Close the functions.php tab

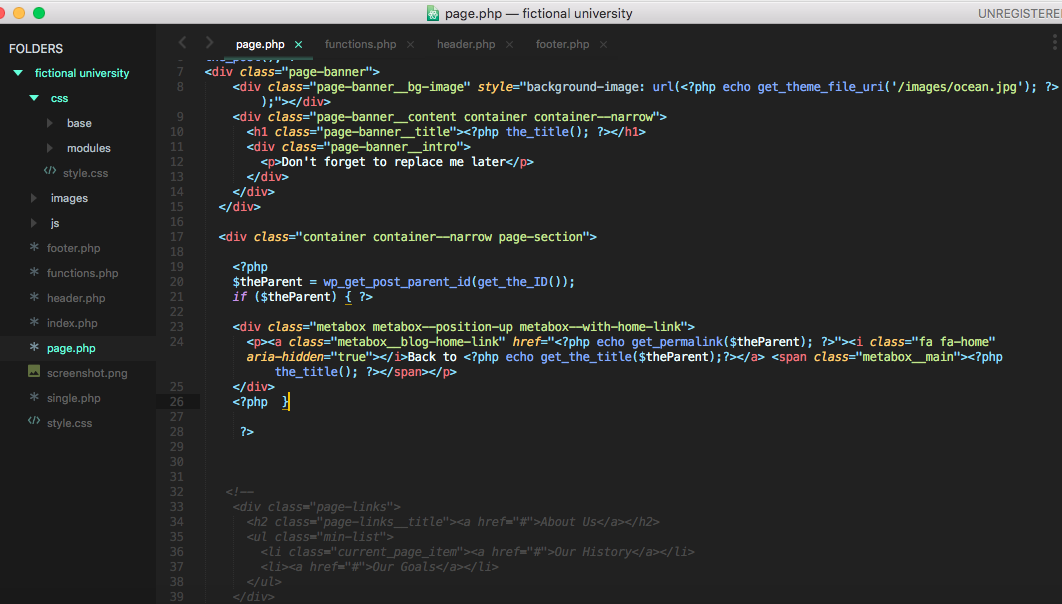coord(410,45)
